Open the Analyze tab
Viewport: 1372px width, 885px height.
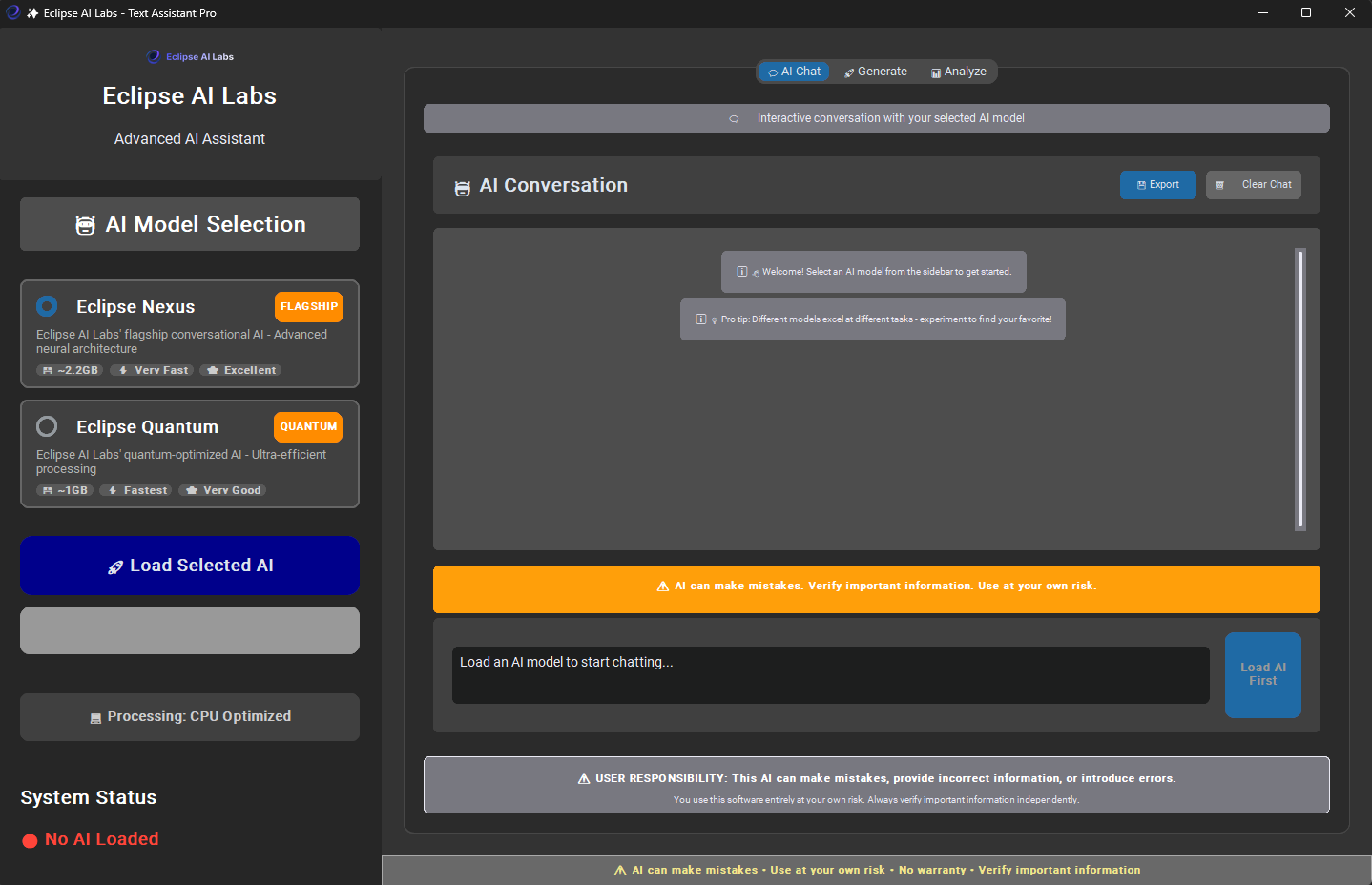(x=959, y=72)
